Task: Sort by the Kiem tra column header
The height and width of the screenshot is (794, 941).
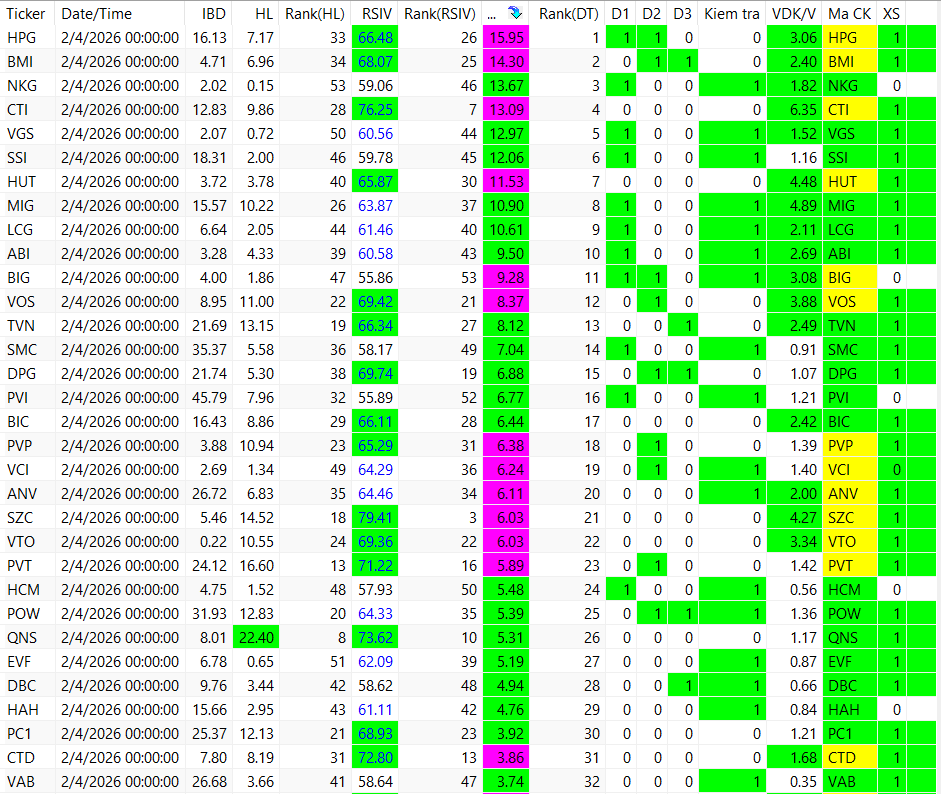Action: pyautogui.click(x=732, y=13)
